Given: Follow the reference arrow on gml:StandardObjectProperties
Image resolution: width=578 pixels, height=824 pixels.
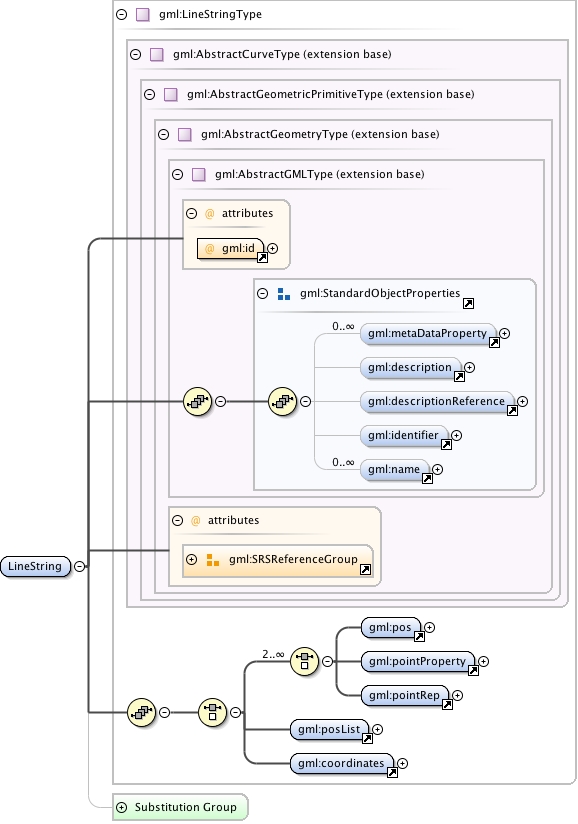Looking at the screenshot, I should click(468, 303).
